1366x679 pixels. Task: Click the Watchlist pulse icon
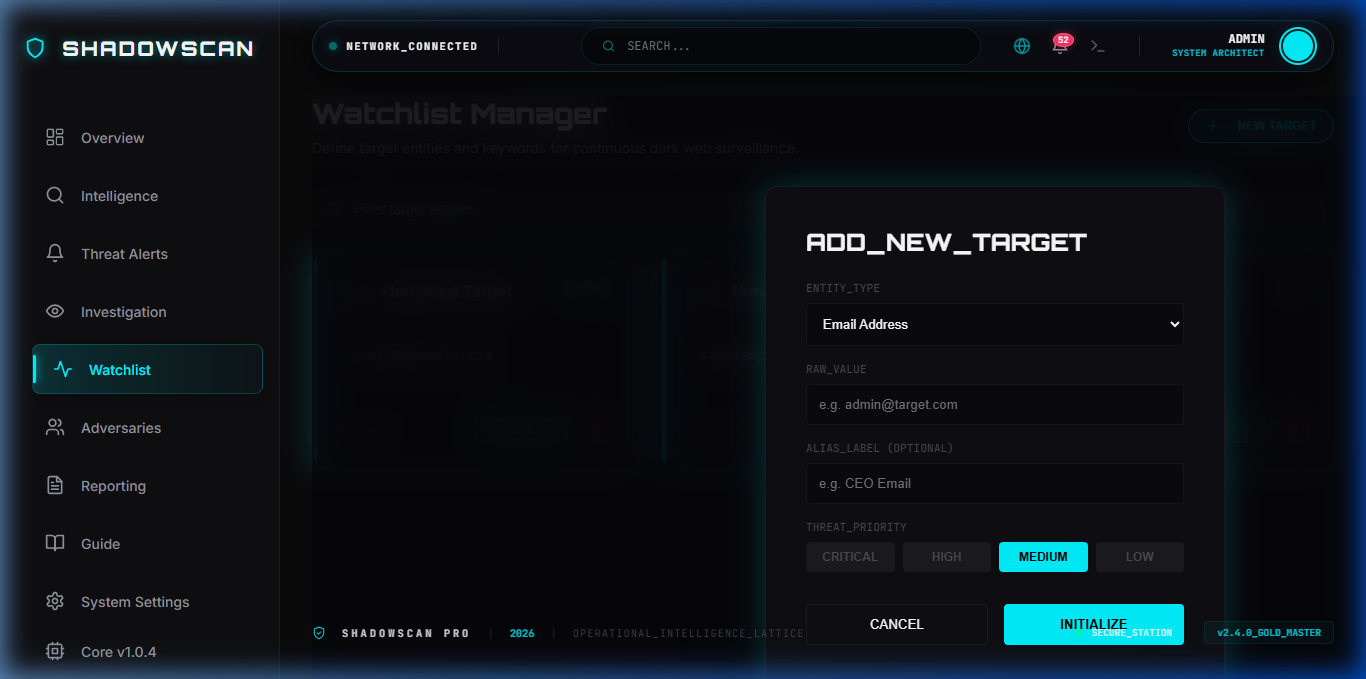[x=63, y=369]
